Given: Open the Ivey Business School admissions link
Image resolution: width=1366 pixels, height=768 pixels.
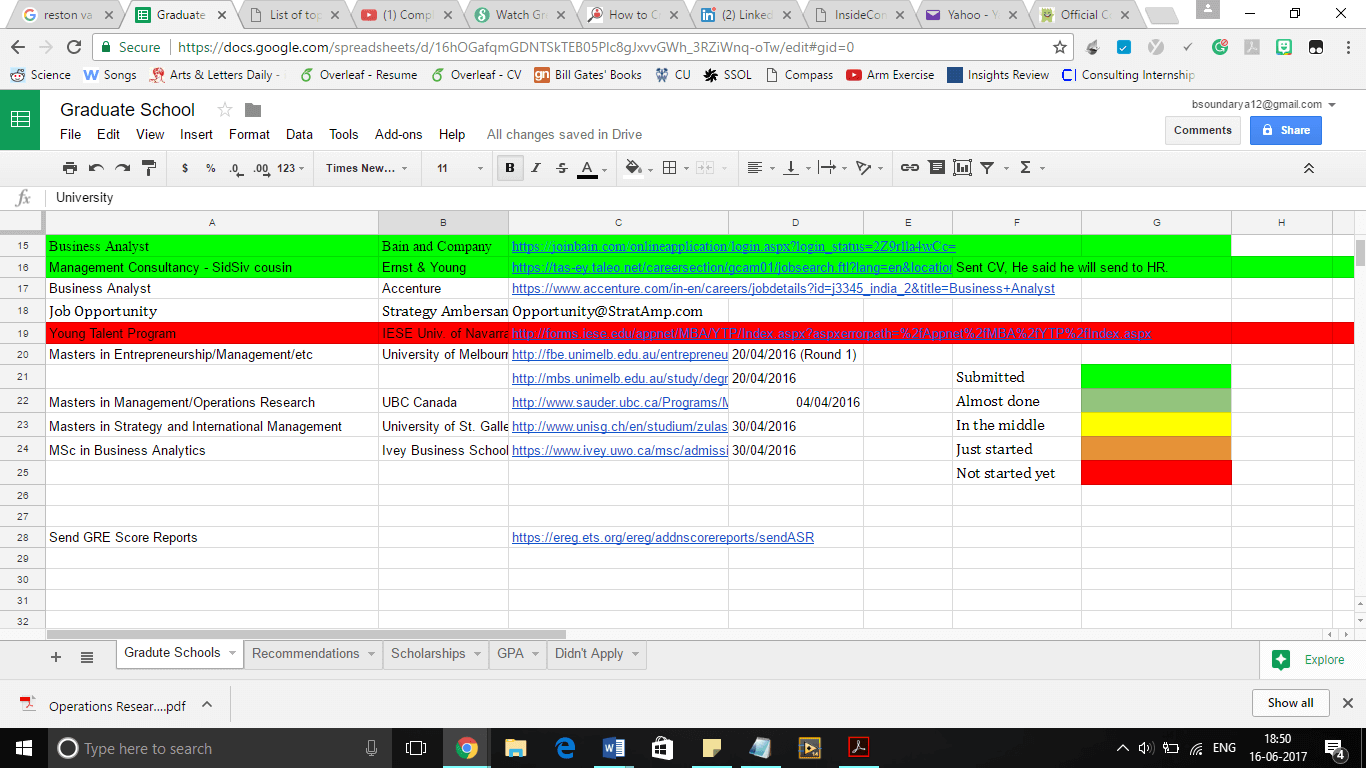Looking at the screenshot, I should 619,450.
